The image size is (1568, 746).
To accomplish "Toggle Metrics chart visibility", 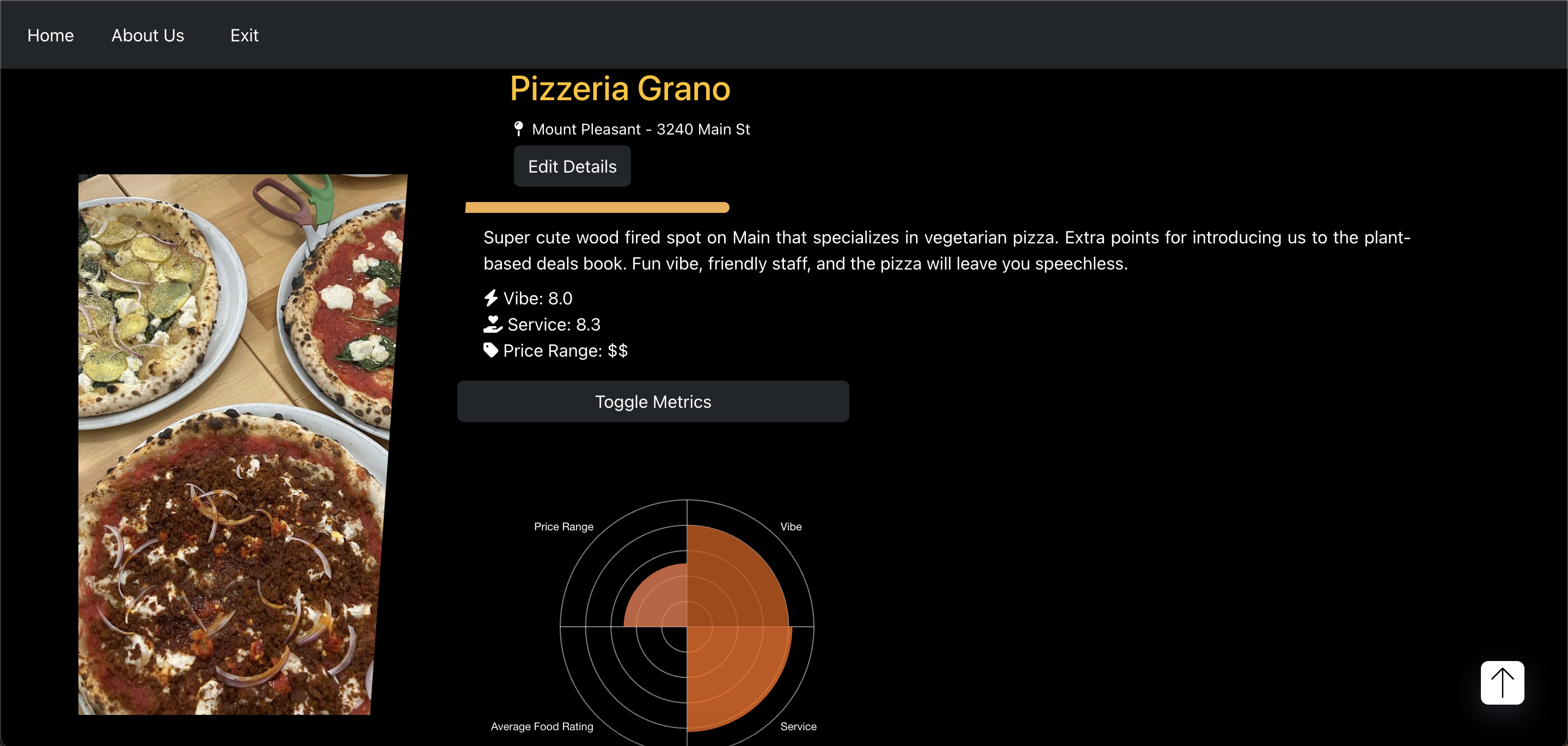I will coord(653,401).
